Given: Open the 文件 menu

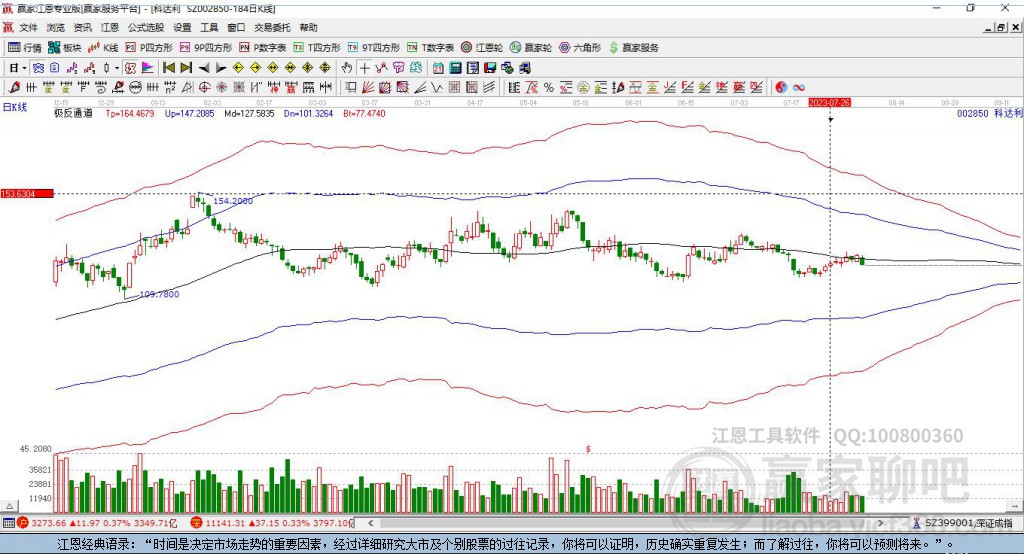Looking at the screenshot, I should tap(28, 27).
